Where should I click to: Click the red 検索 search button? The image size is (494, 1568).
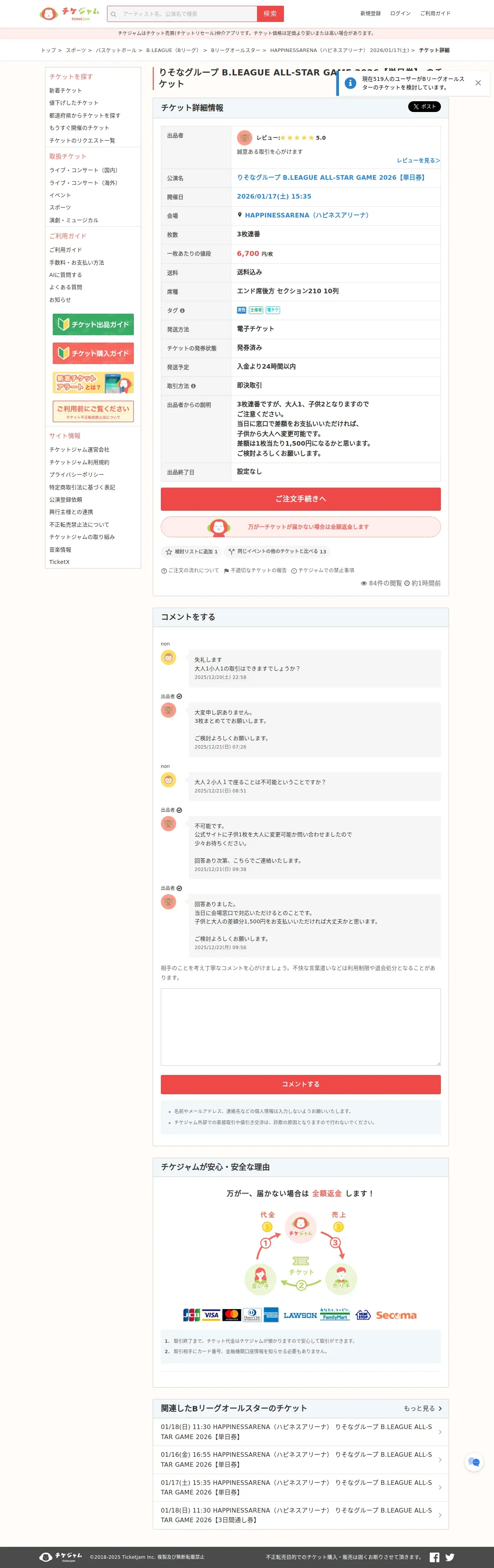(x=270, y=14)
